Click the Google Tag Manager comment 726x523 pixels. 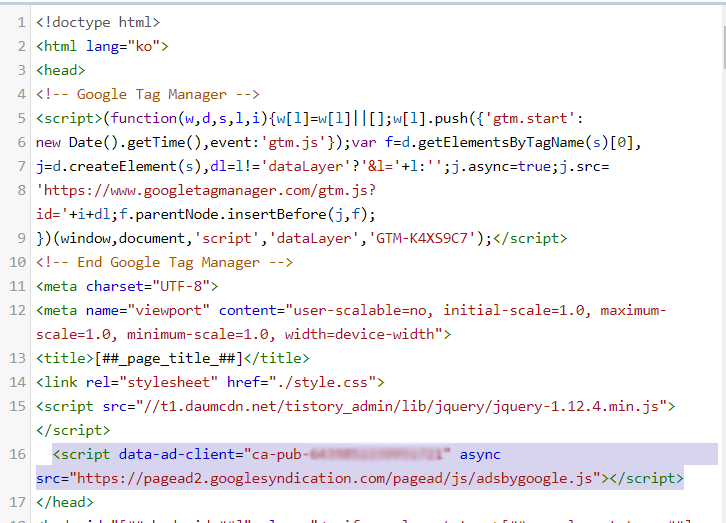tap(148, 94)
